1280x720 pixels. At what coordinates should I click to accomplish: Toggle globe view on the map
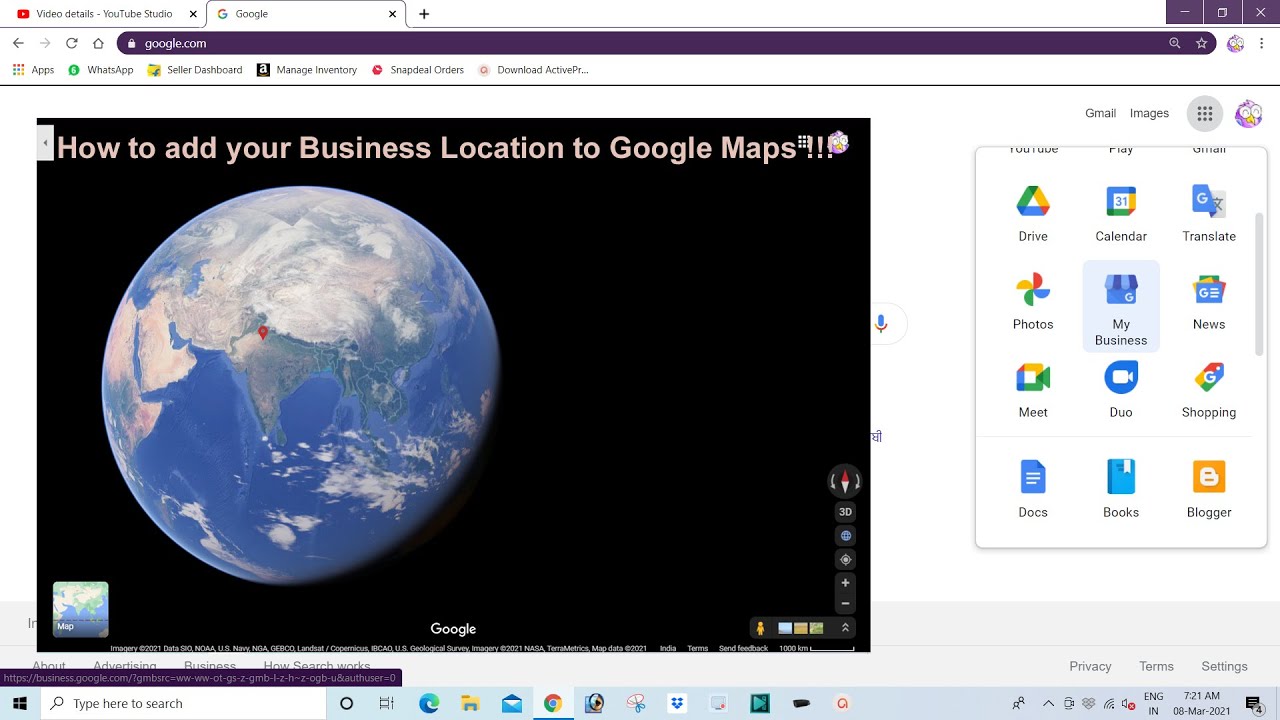tap(845, 536)
